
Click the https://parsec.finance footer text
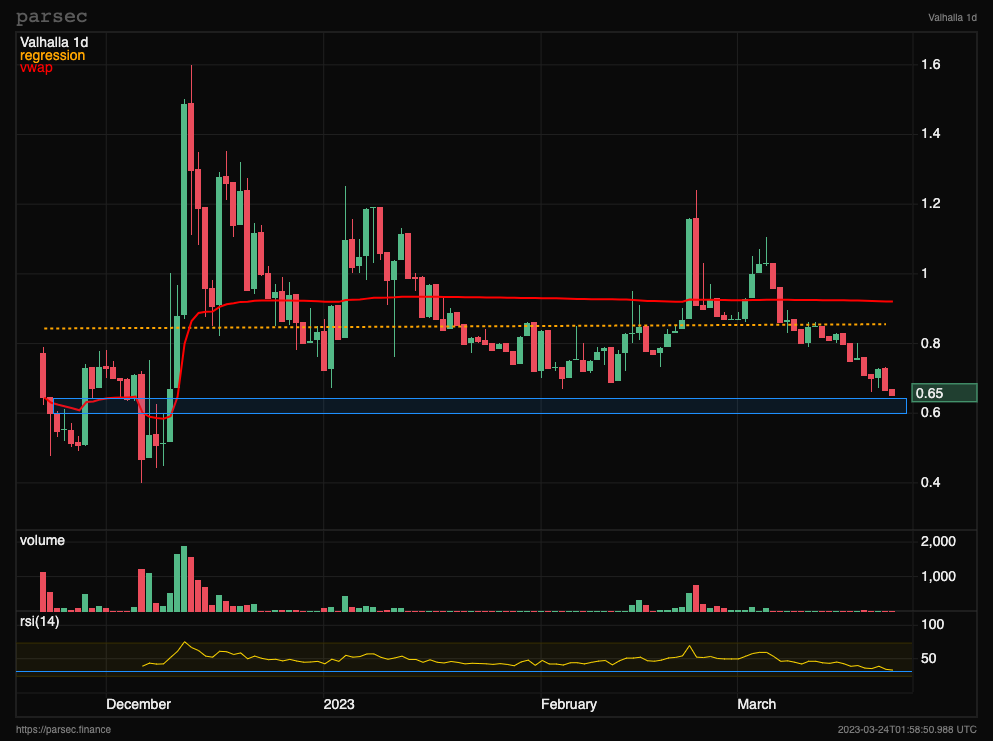pyautogui.click(x=63, y=730)
